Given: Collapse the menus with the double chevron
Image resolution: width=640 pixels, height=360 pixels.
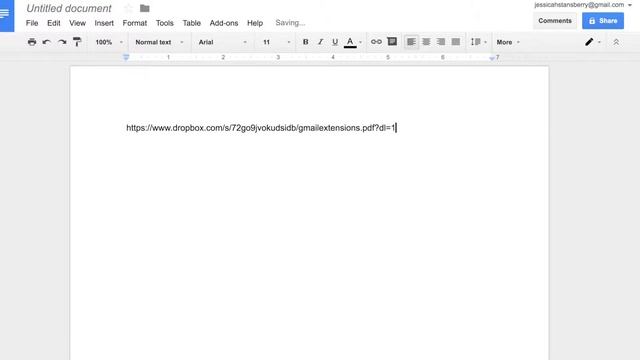Looking at the screenshot, I should tap(616, 42).
